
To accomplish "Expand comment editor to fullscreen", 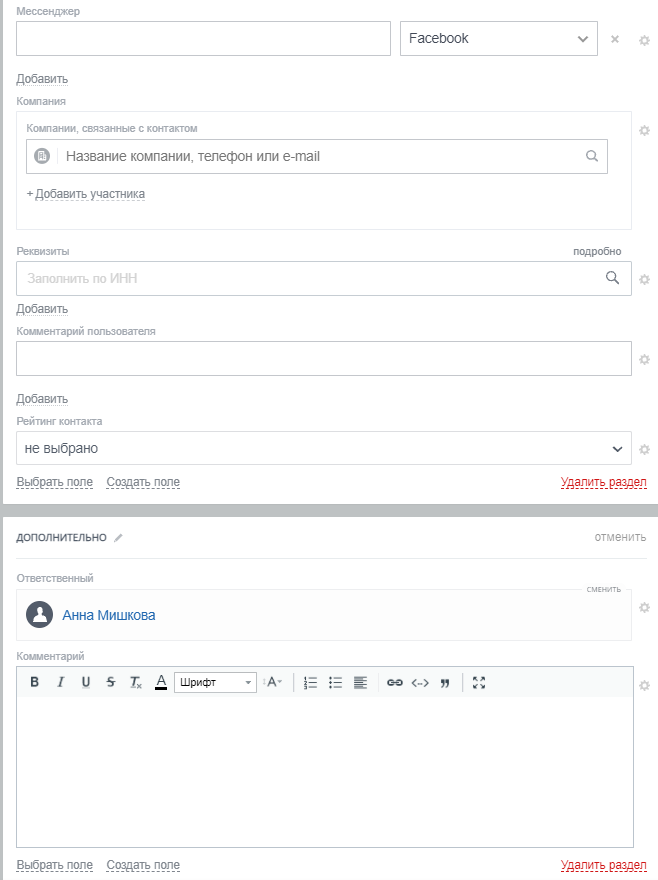I will click(479, 682).
